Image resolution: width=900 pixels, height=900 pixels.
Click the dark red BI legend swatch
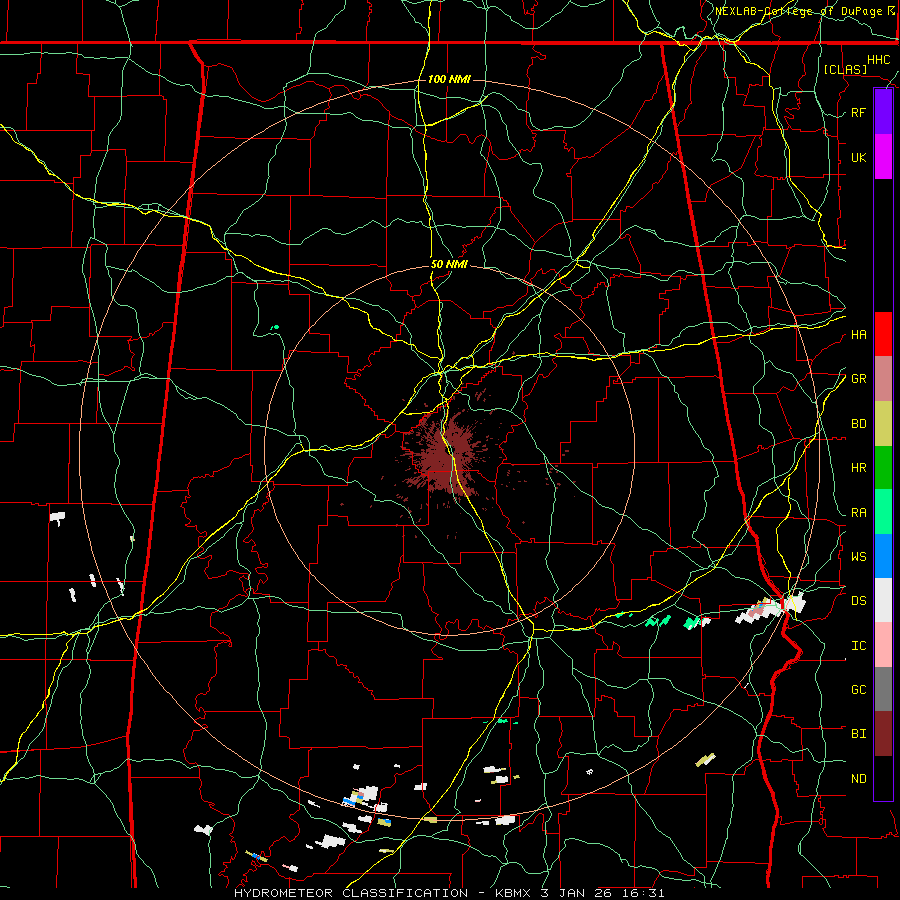883,734
